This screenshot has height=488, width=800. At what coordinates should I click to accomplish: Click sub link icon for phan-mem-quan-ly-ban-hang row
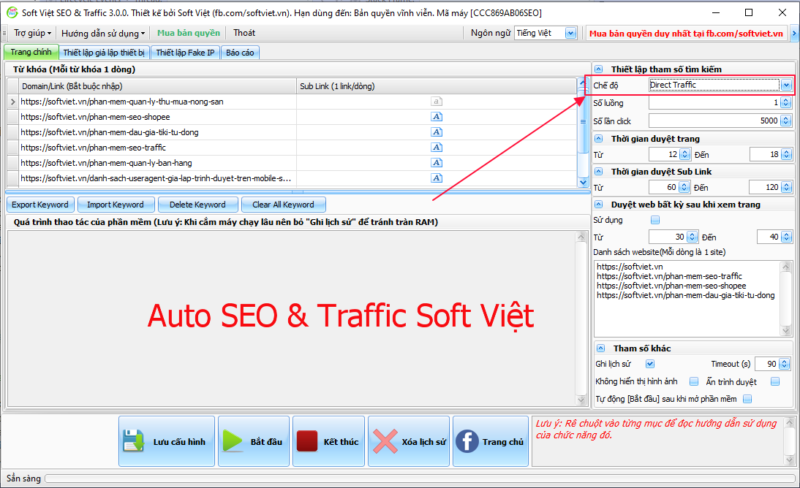point(436,163)
